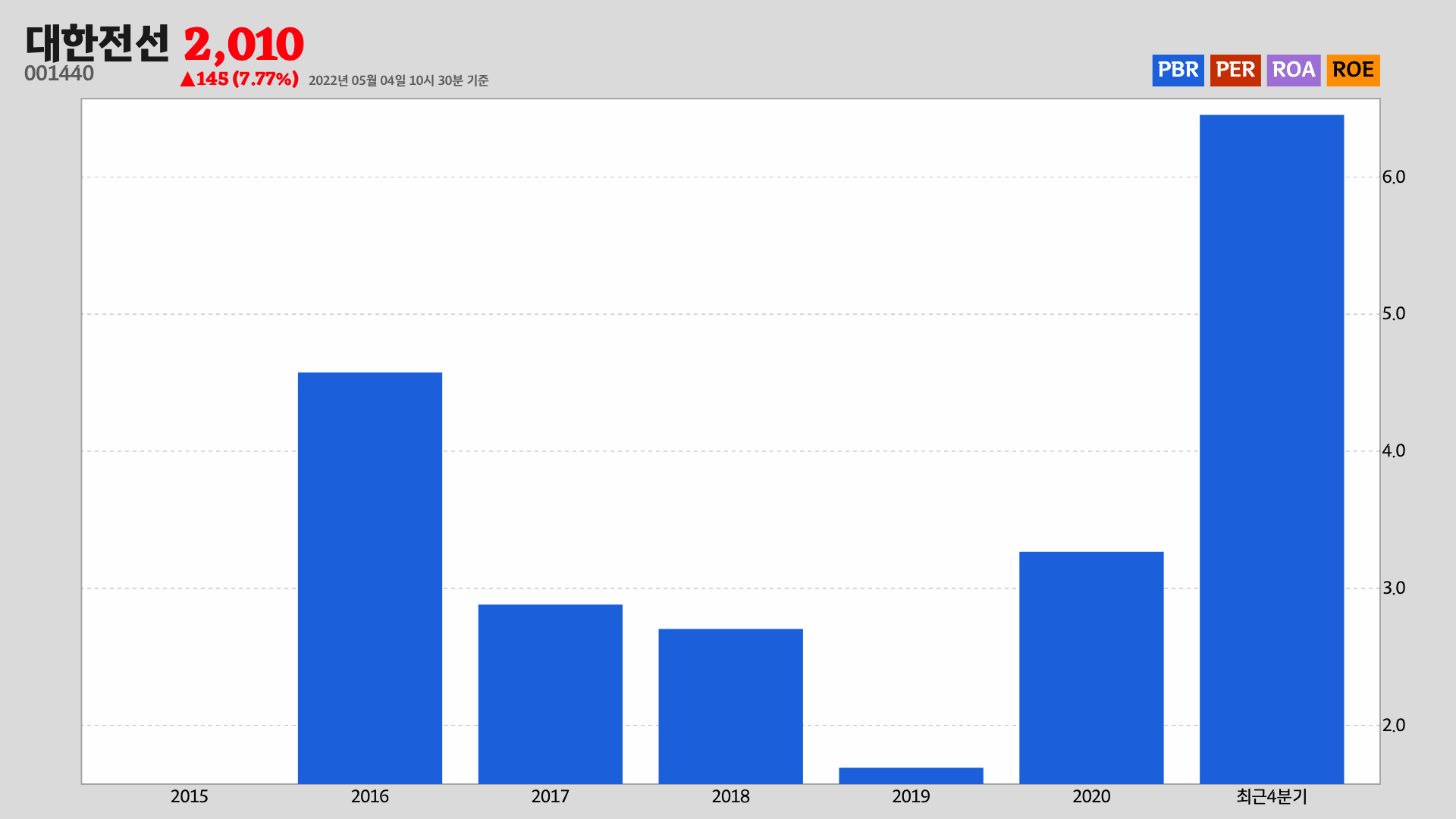Click the short 2019 PBR bar
1456x819 pixels.
tap(911, 776)
